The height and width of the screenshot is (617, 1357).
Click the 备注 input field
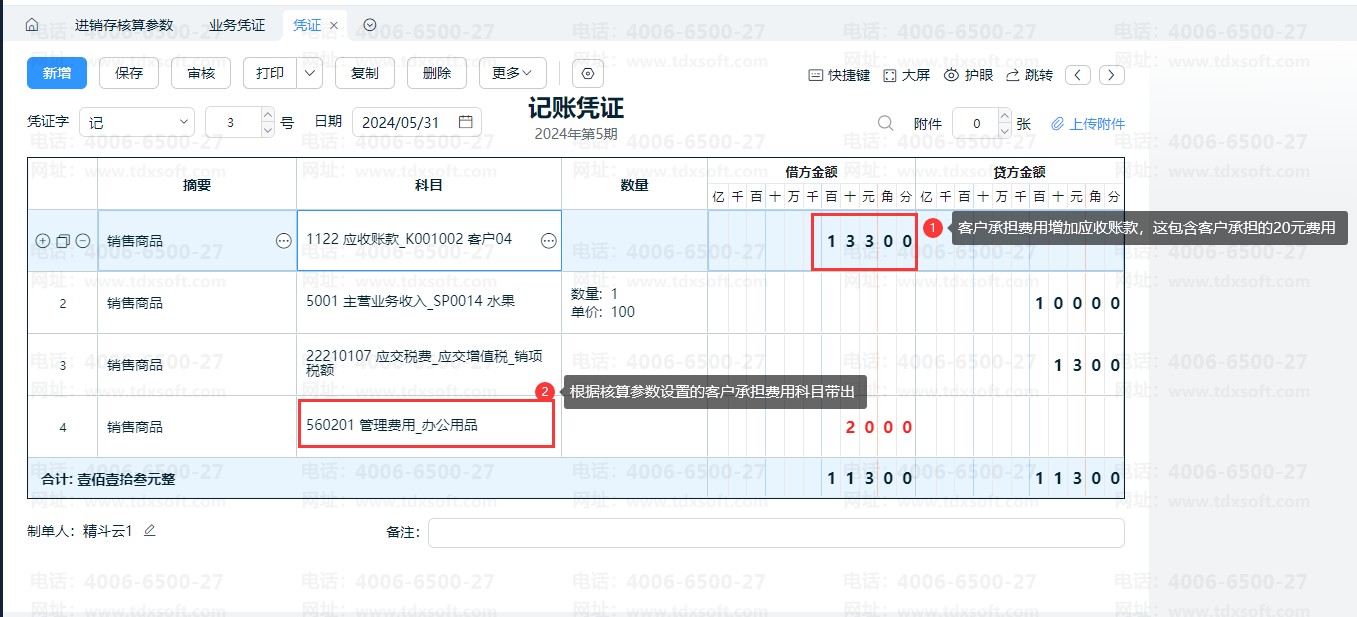[775, 533]
